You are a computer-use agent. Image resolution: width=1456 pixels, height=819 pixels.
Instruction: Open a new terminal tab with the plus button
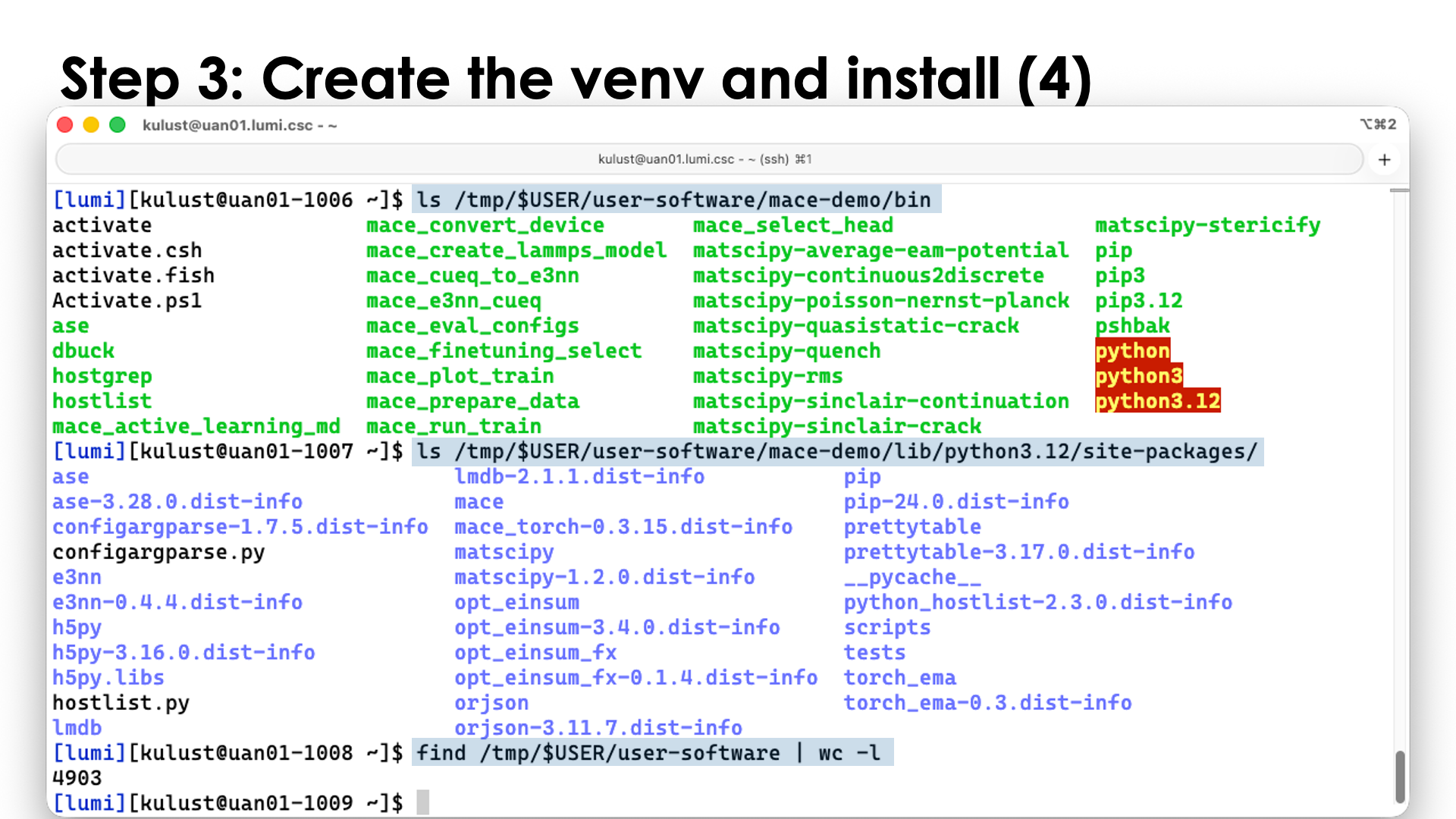tap(1384, 159)
